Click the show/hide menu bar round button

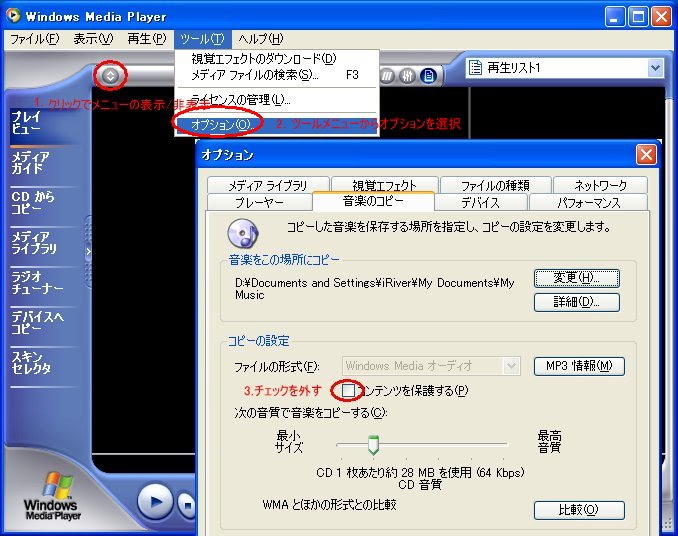coord(110,76)
